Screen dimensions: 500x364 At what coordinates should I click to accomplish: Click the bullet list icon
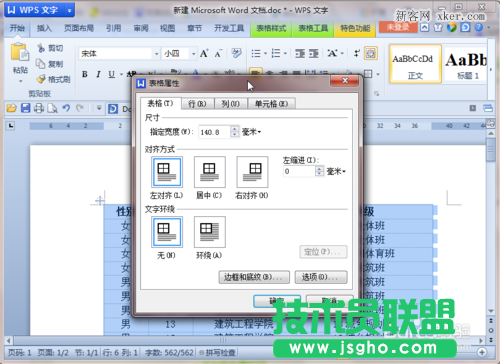tap(256, 53)
